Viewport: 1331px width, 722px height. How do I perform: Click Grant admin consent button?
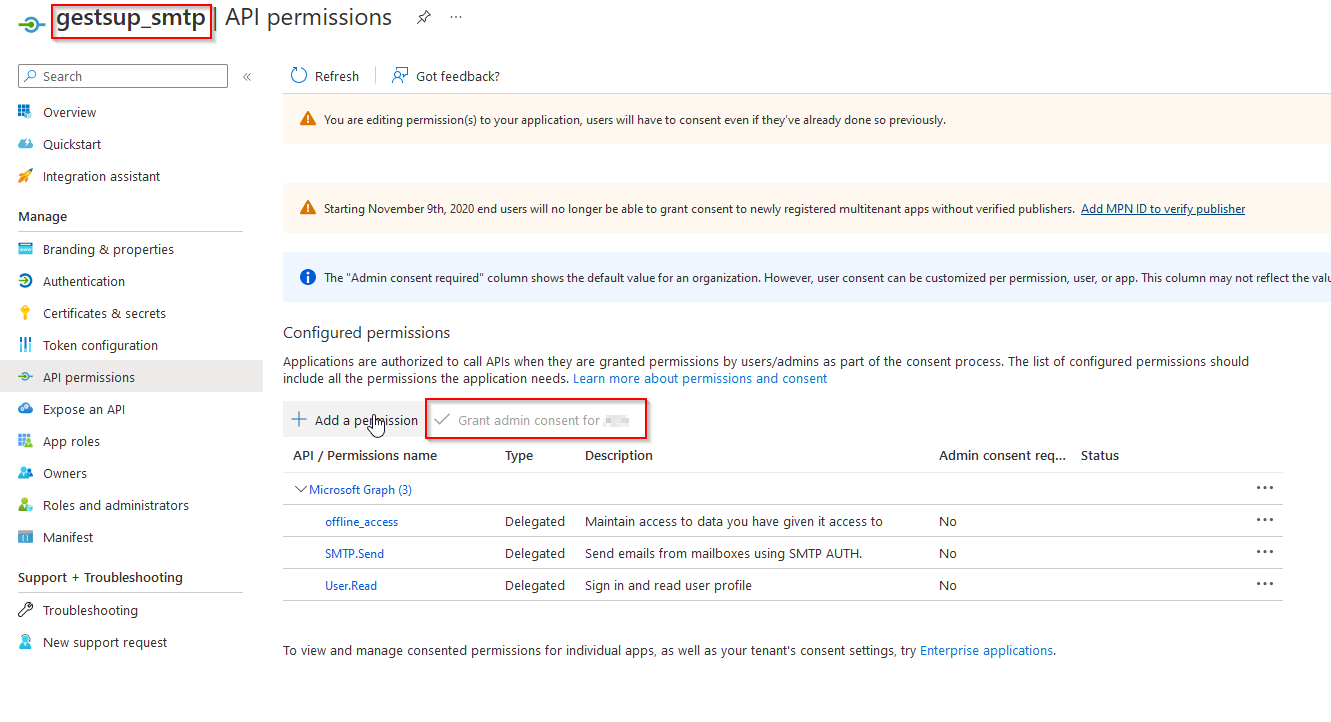(x=536, y=420)
